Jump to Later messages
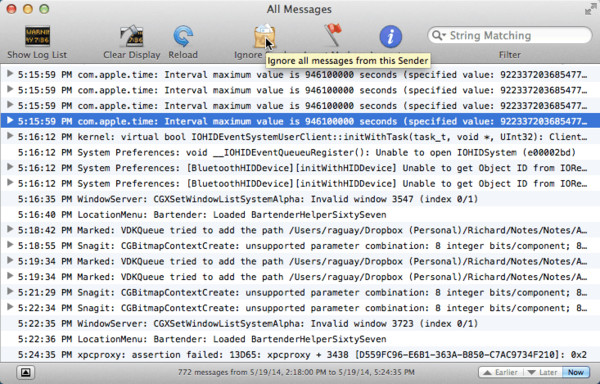 click(542, 372)
